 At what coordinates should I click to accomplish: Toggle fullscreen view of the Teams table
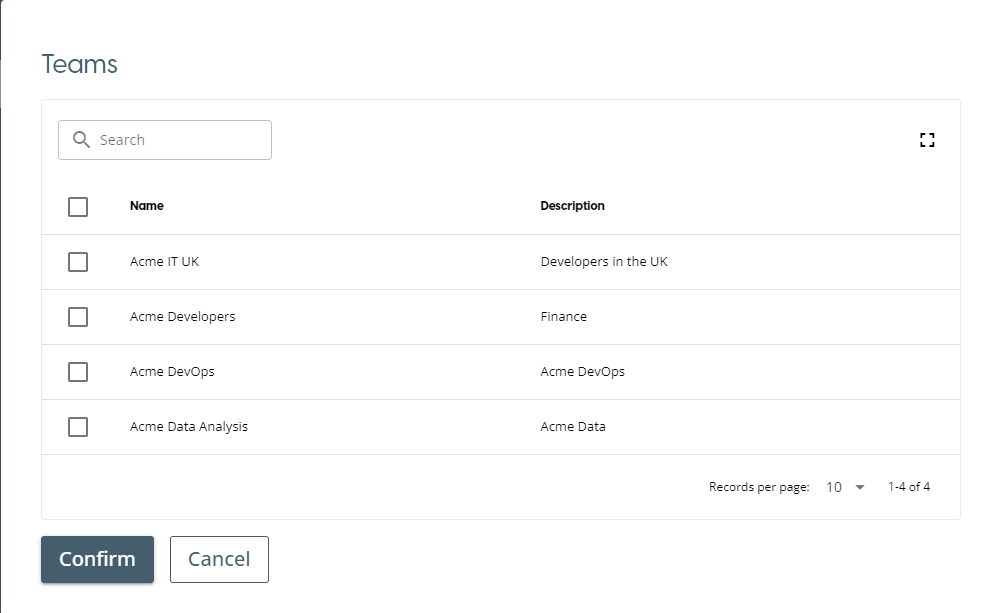[x=927, y=140]
